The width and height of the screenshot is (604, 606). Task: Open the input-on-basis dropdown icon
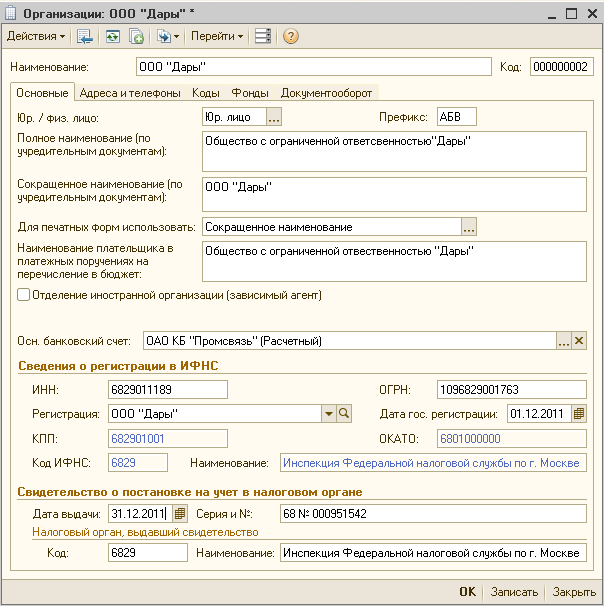(168, 36)
